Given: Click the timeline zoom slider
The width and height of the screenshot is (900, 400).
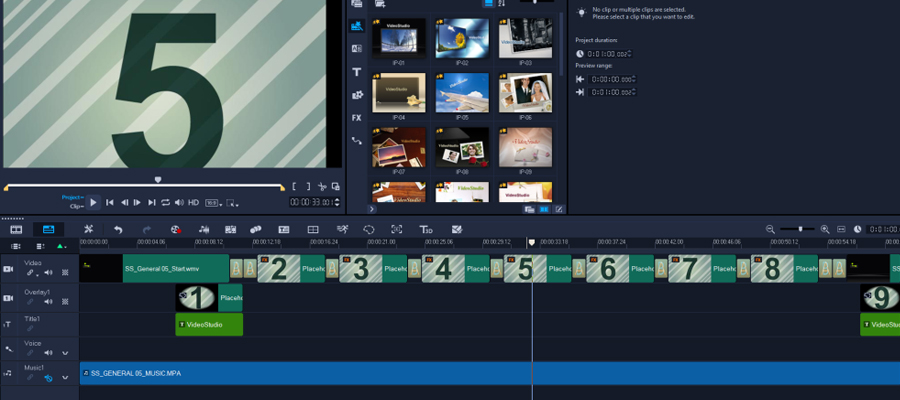Looking at the screenshot, I should 799,229.
